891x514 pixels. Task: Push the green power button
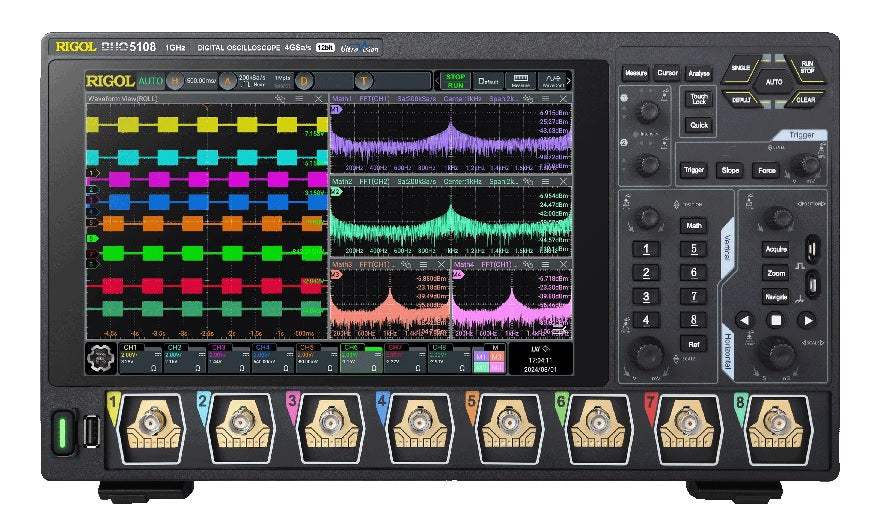tap(63, 431)
